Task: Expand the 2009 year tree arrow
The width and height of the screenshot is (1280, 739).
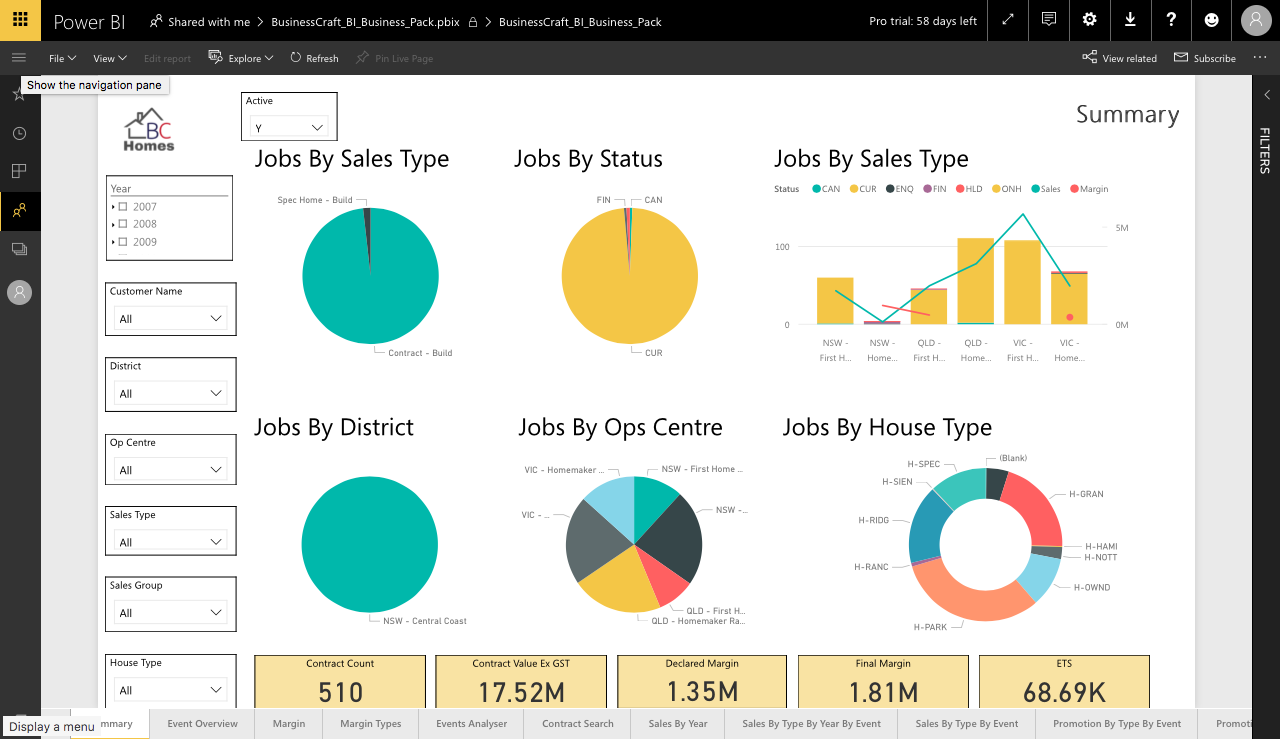Action: [x=113, y=242]
